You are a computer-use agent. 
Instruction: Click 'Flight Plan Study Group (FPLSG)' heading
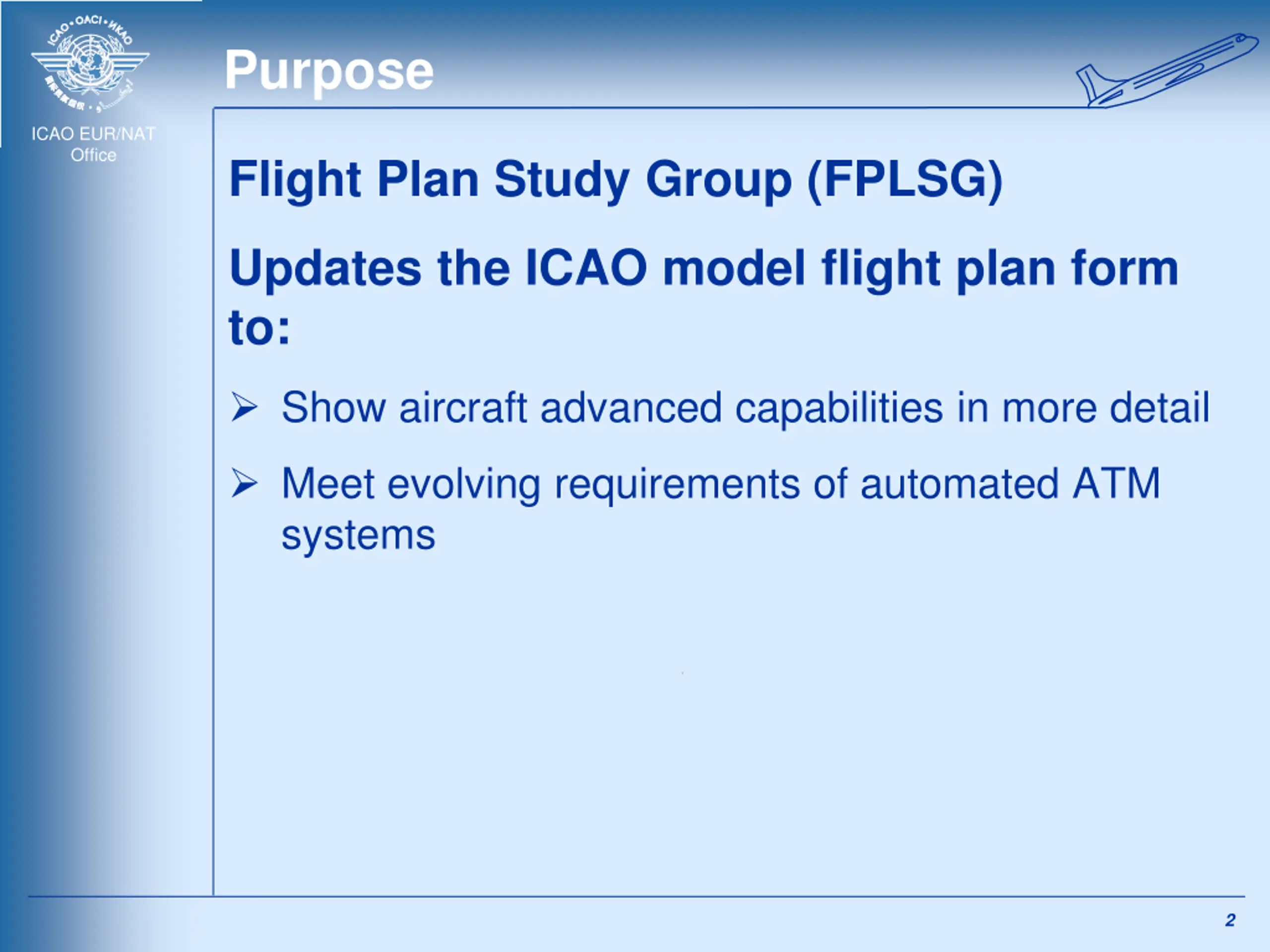click(x=616, y=179)
